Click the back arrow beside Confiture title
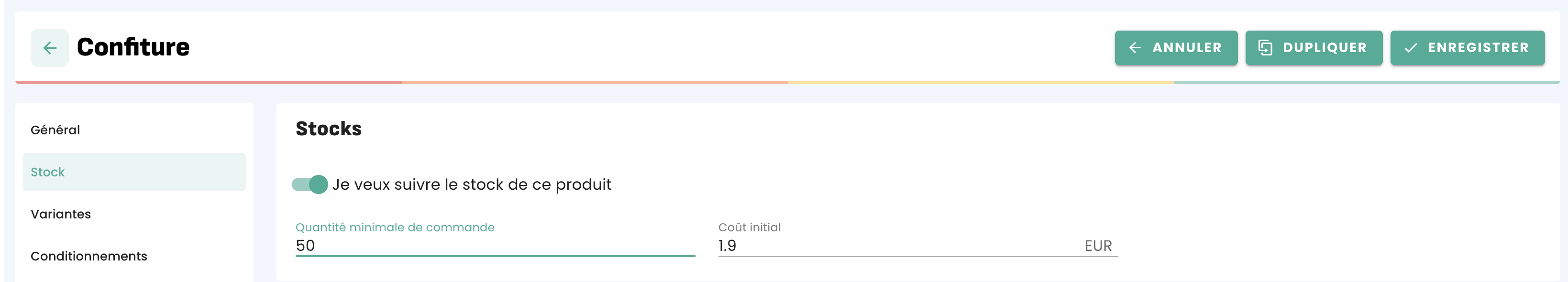This screenshot has width=1568, height=282. coord(49,47)
